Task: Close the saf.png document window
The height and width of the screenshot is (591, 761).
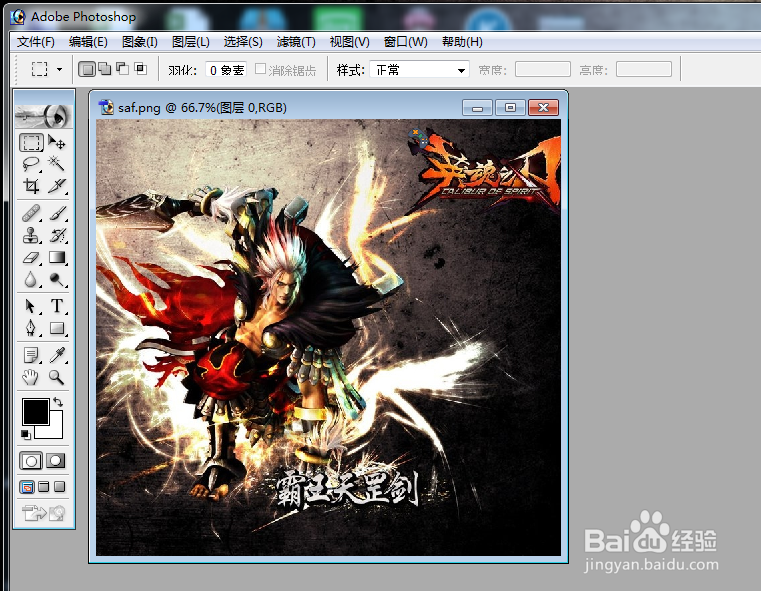Action: [x=544, y=108]
